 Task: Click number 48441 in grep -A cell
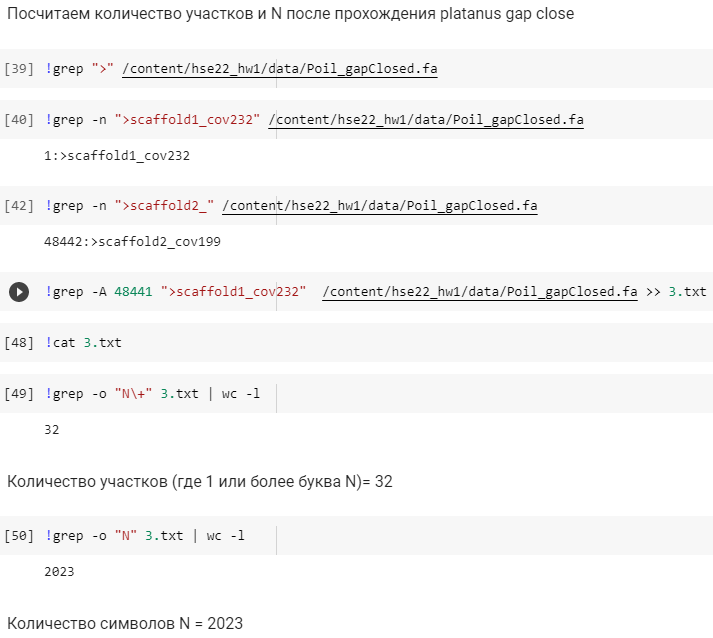pyautogui.click(x=133, y=291)
